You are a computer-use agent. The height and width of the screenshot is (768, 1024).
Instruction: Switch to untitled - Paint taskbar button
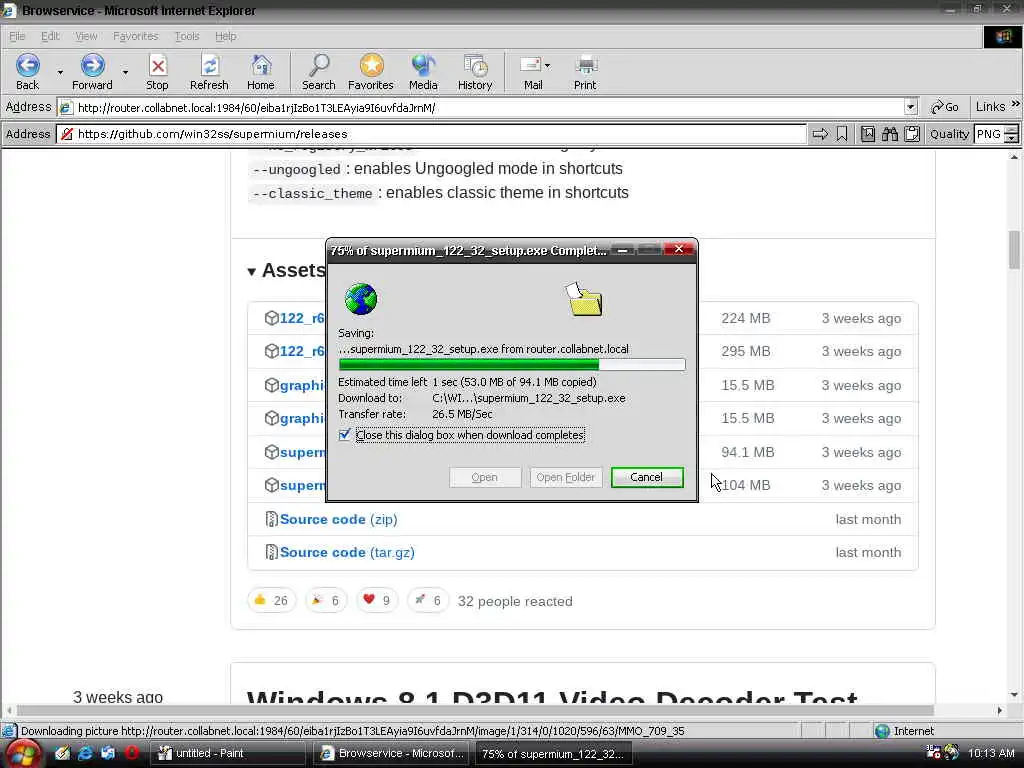click(x=227, y=753)
